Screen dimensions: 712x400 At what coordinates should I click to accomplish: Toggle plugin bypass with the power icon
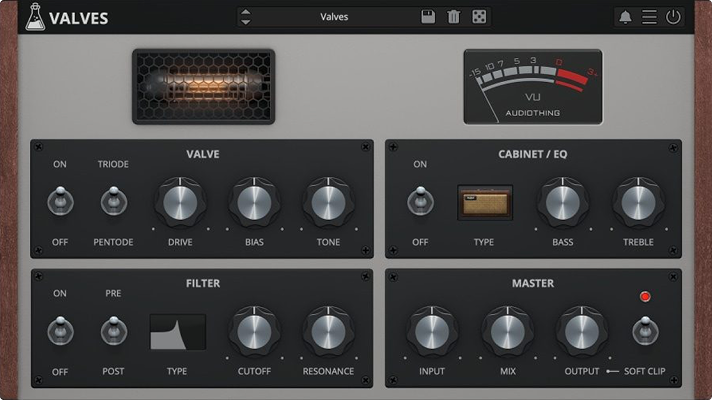pos(673,17)
